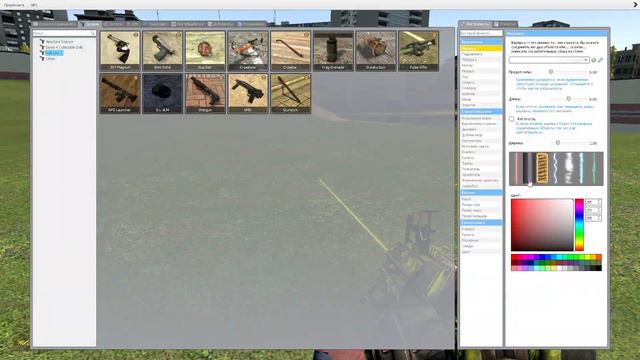Image resolution: width=640 pixels, height=360 pixels.
Task: Open the rope preset dropdown
Action: 549,60
